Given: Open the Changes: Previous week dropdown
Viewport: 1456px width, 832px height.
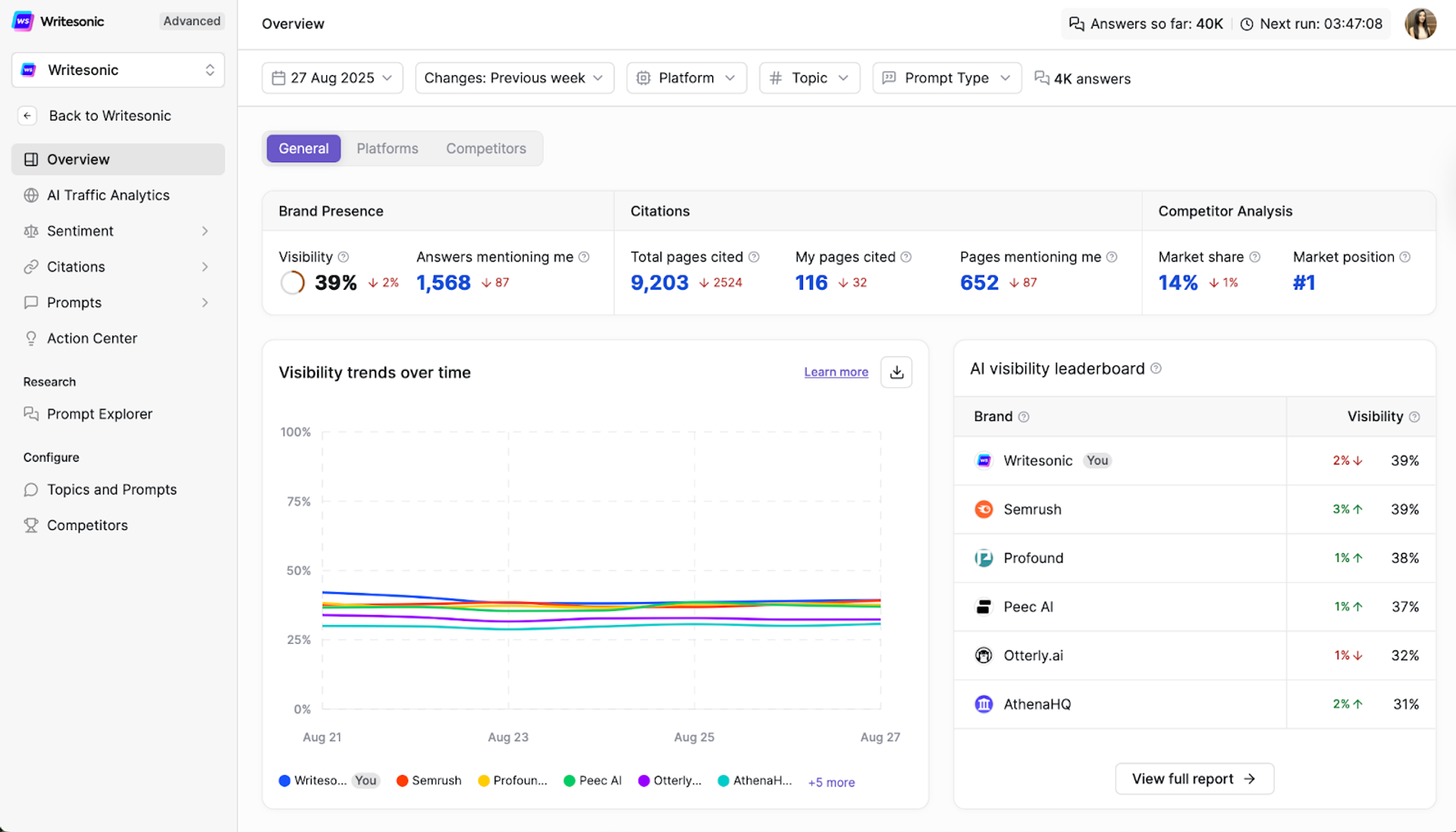Looking at the screenshot, I should point(514,78).
